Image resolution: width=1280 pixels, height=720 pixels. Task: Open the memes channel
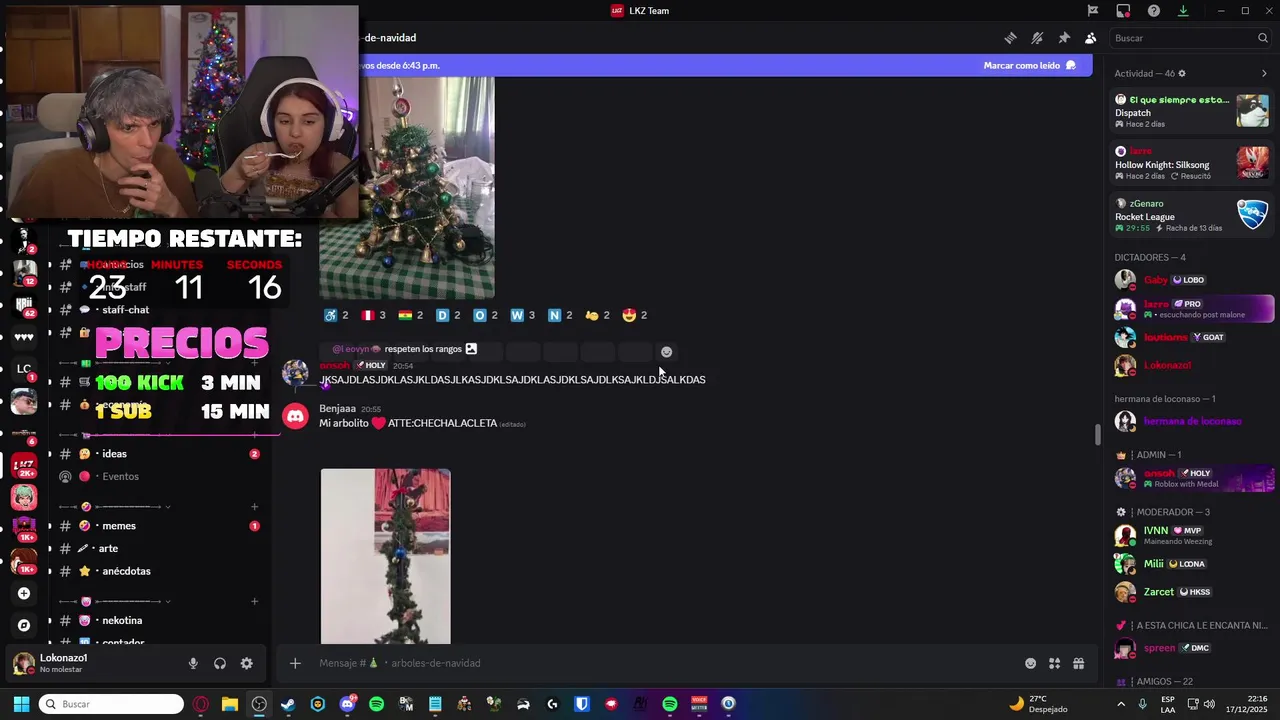pyautogui.click(x=160, y=526)
